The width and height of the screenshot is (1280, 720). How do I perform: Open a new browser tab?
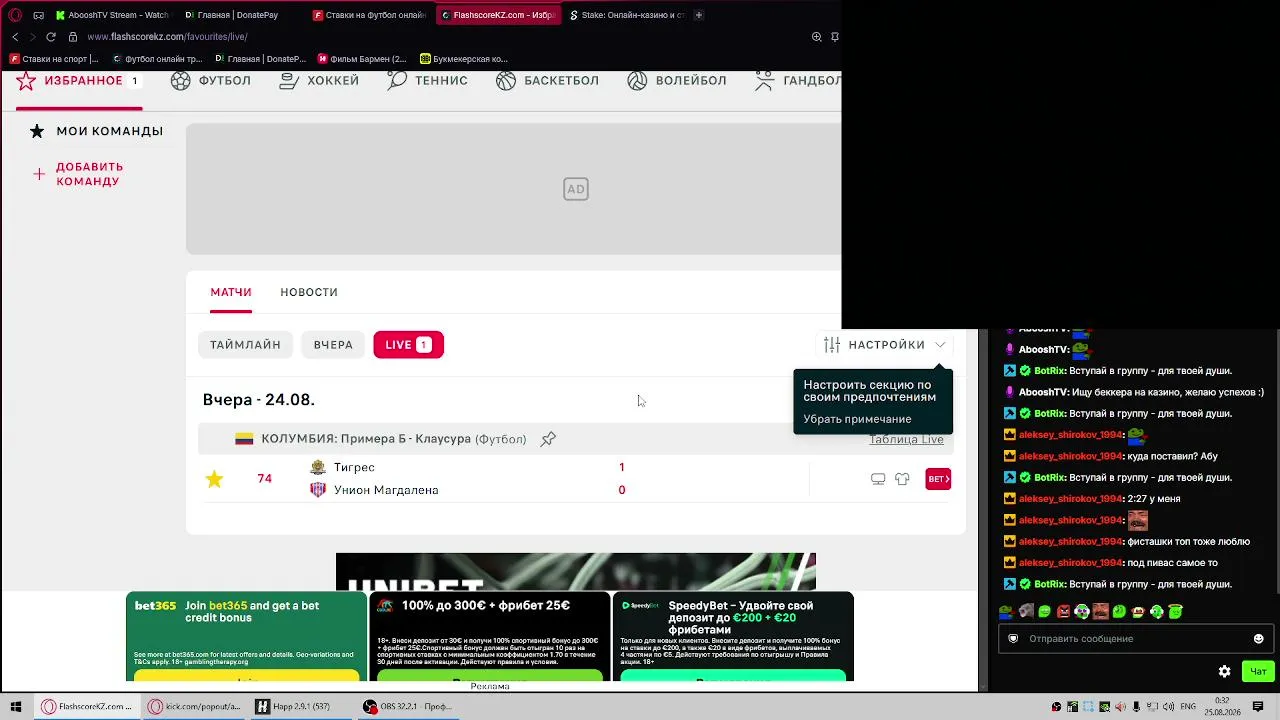tap(698, 15)
